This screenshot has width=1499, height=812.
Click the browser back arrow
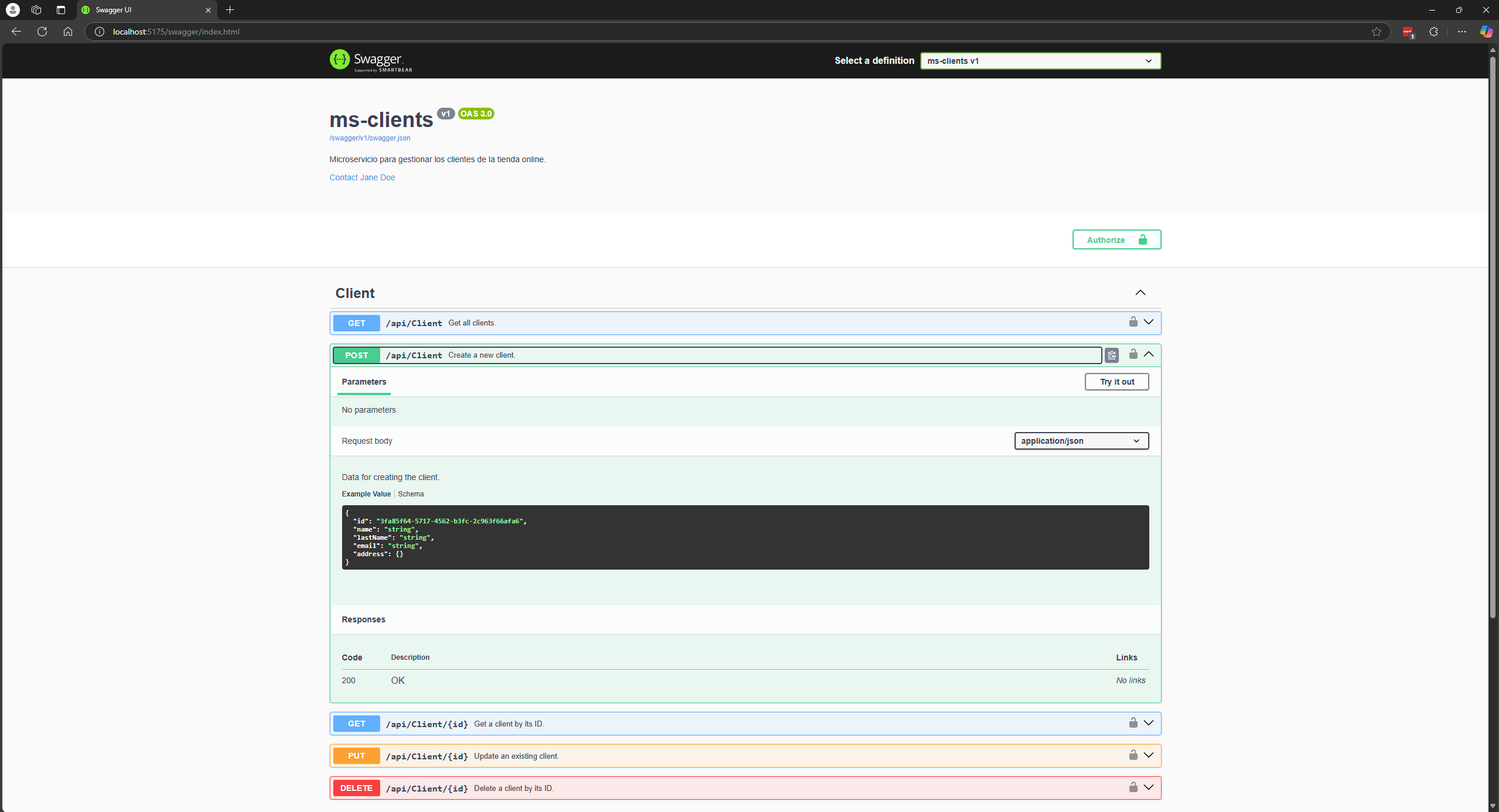[x=16, y=32]
